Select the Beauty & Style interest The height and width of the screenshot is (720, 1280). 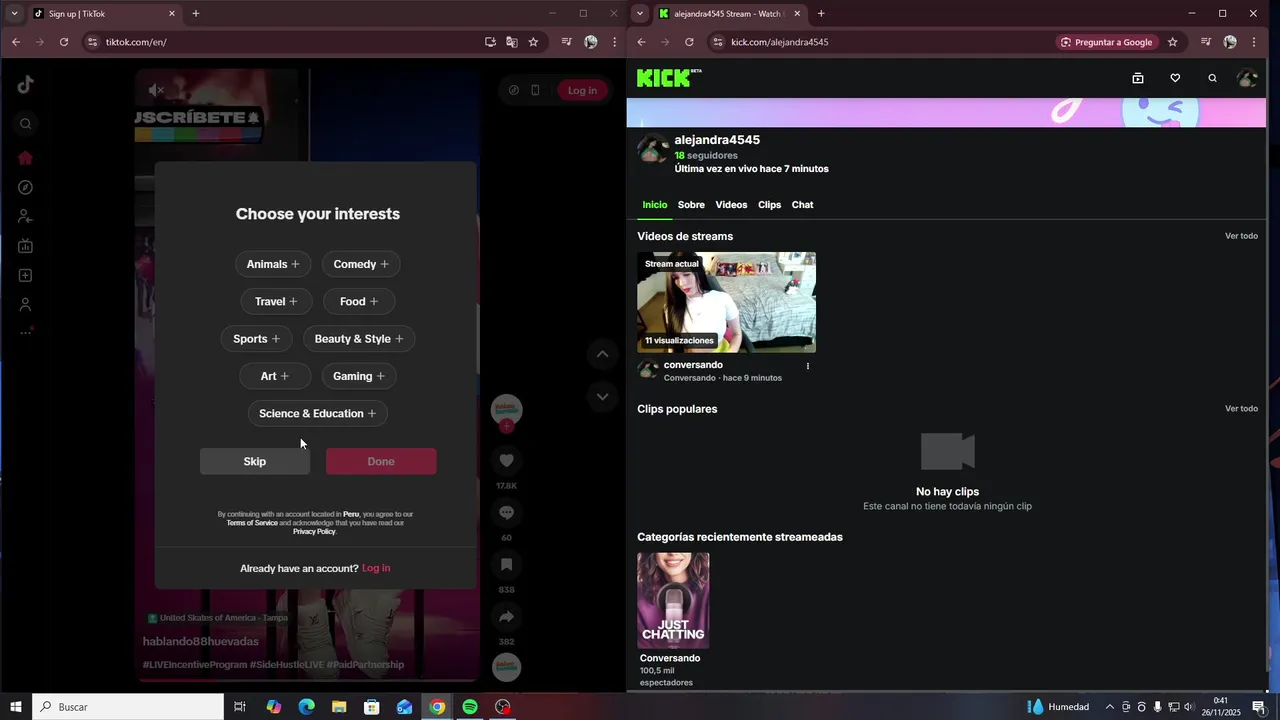click(x=359, y=339)
